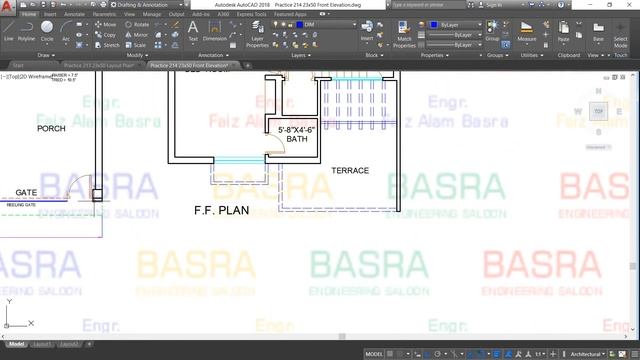Expand the Layers panel title

pos(301,55)
